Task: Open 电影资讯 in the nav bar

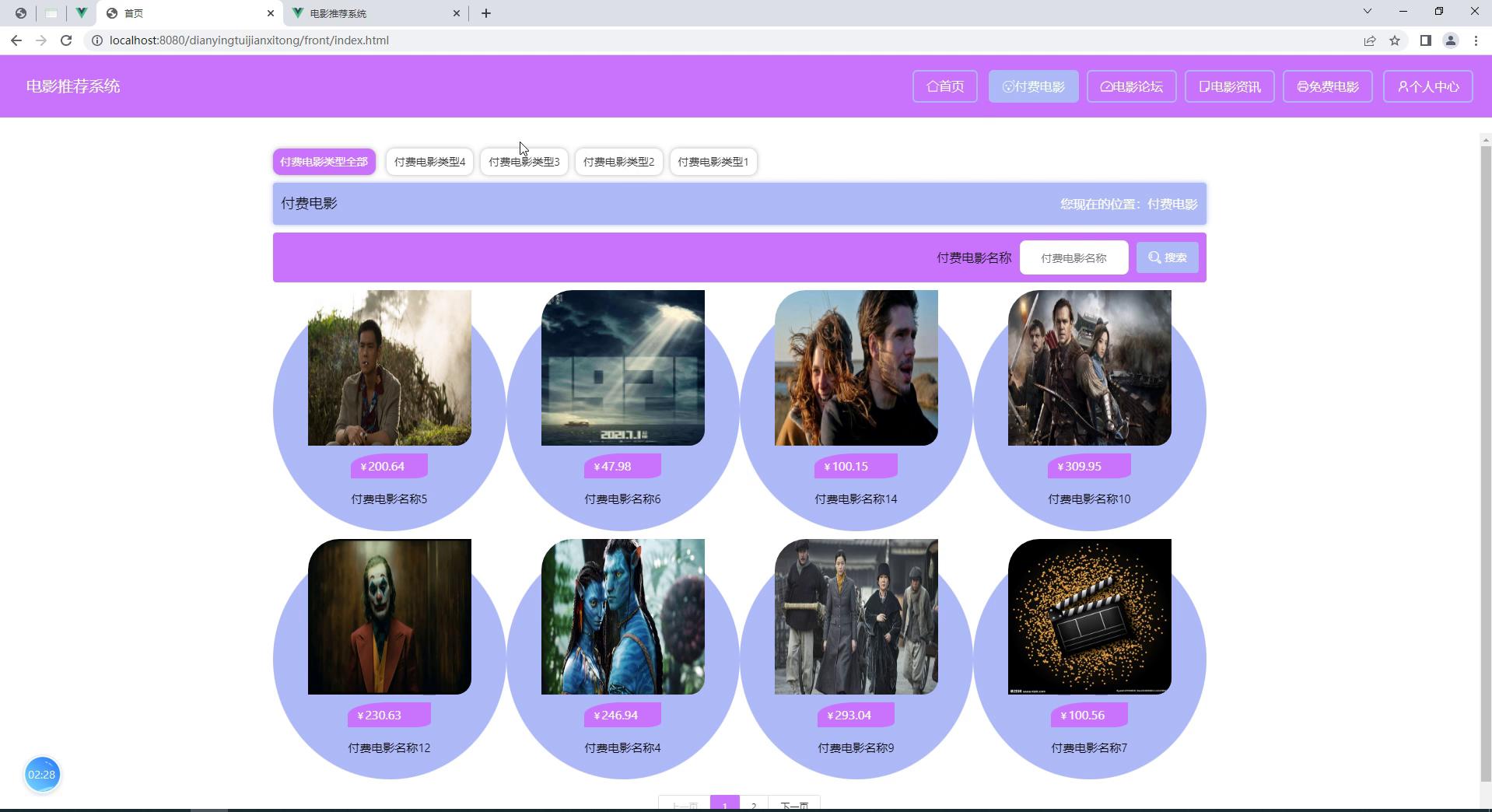Action: [x=1230, y=86]
